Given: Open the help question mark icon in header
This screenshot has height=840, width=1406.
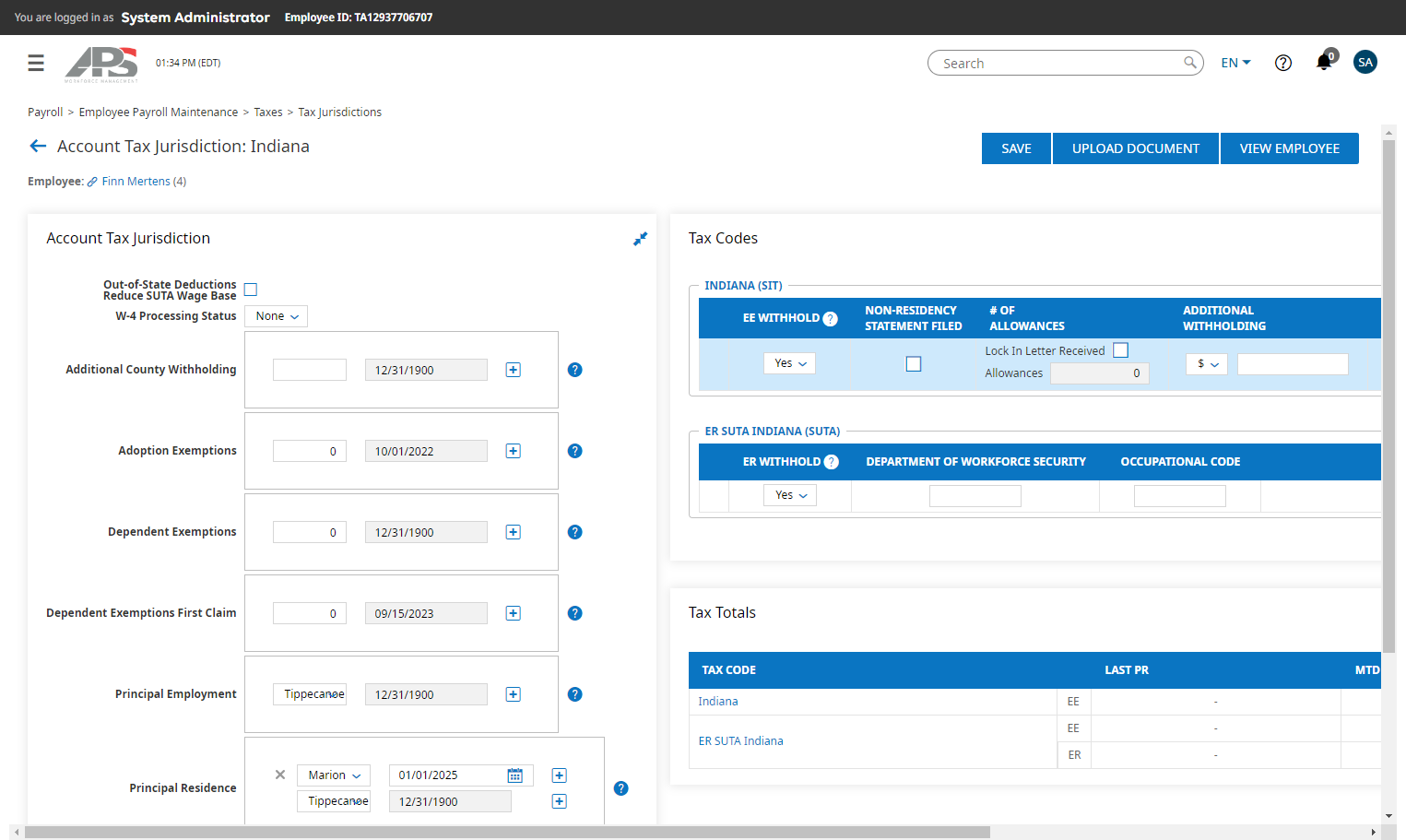Looking at the screenshot, I should (x=1282, y=63).
